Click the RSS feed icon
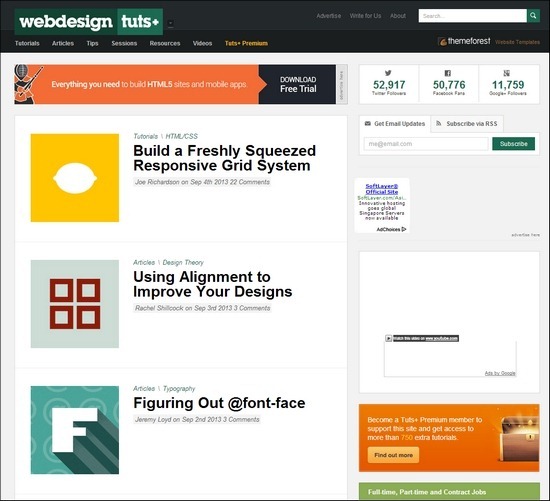This screenshot has height=501, width=550. coord(438,123)
